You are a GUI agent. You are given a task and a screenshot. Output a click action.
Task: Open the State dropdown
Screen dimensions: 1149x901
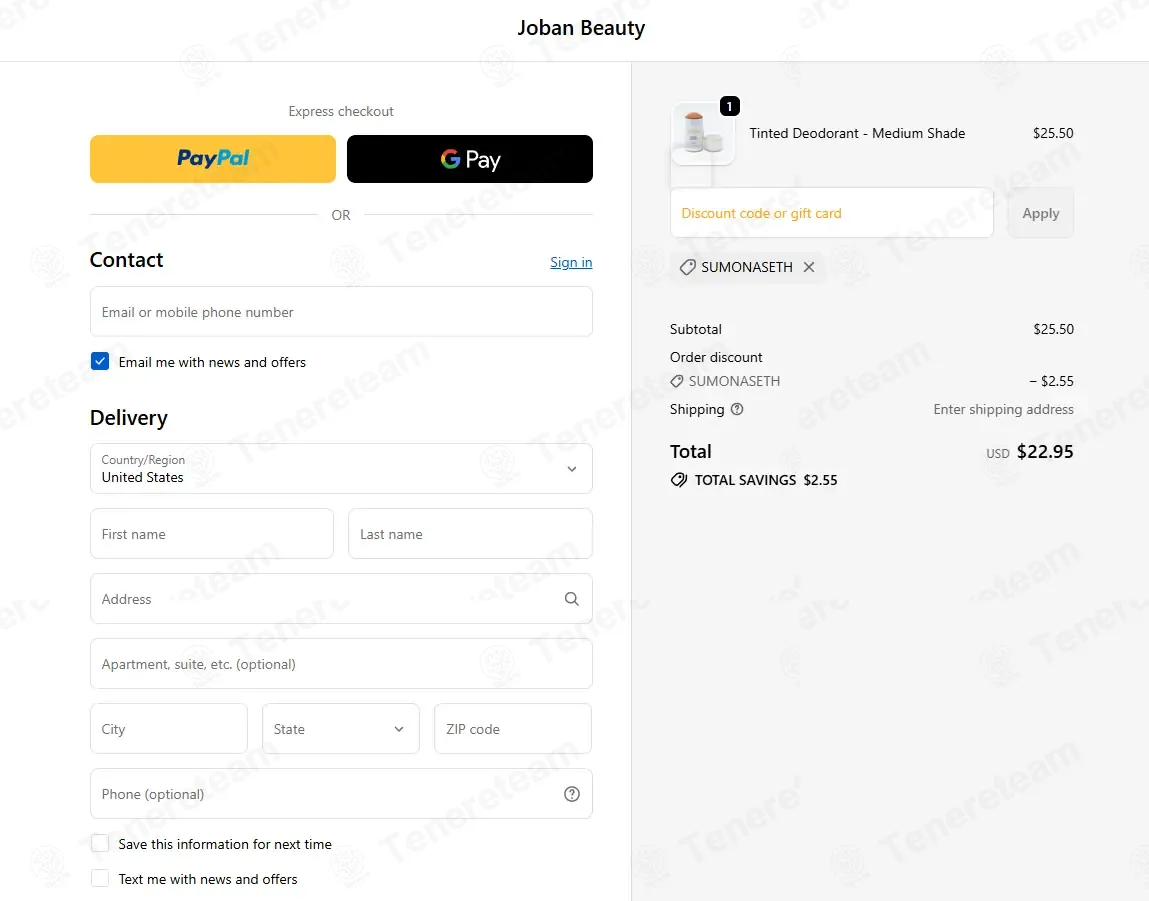(341, 729)
